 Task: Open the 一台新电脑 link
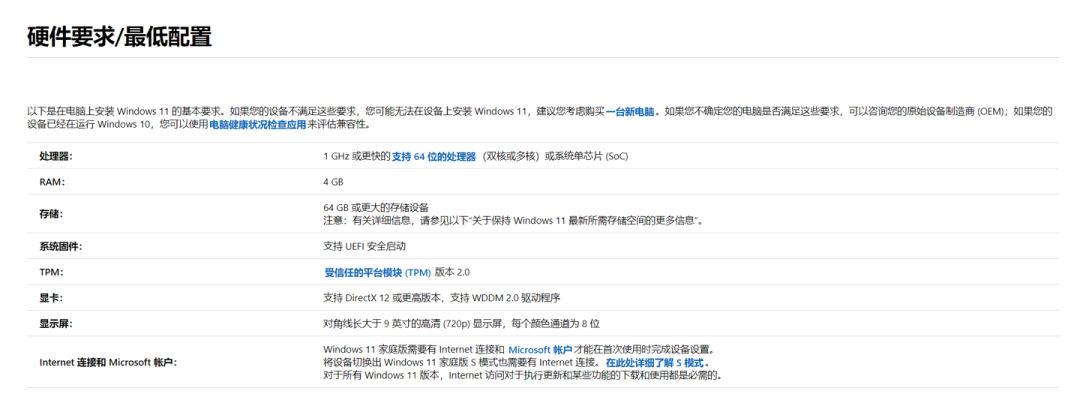630,111
